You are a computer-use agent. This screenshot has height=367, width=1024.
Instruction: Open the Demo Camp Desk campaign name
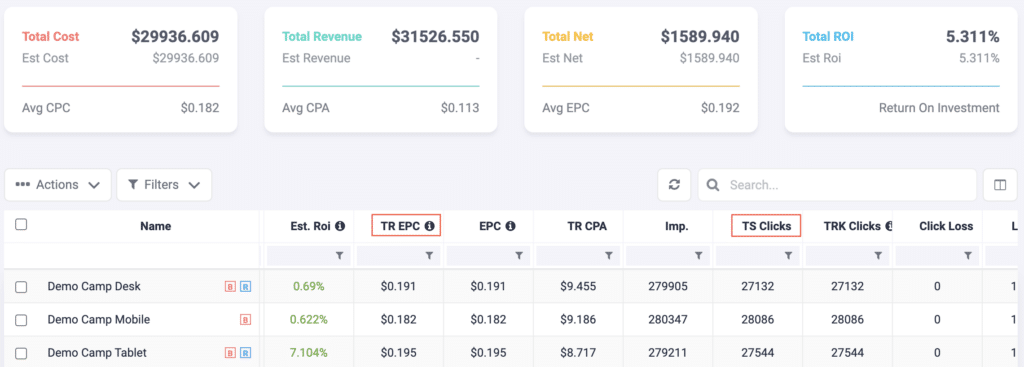click(94, 286)
